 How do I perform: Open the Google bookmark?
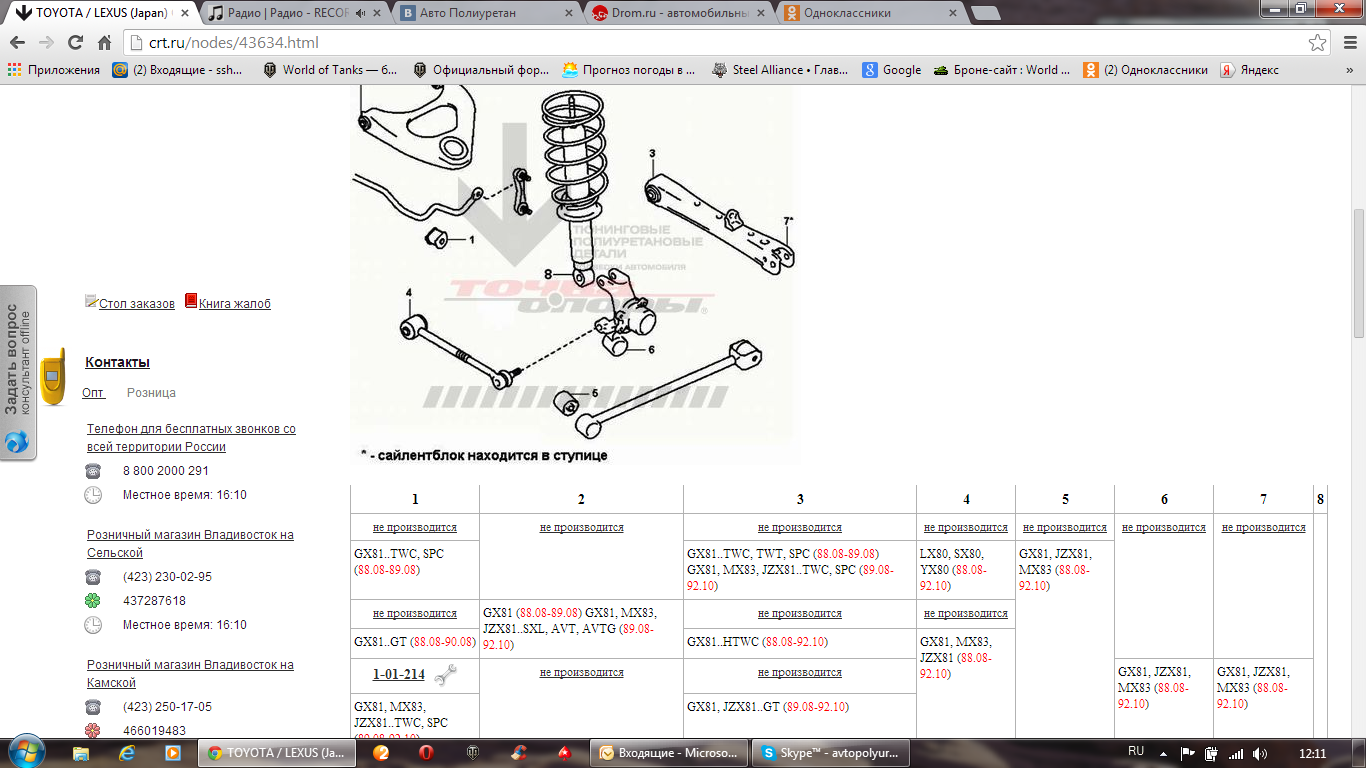click(892, 70)
